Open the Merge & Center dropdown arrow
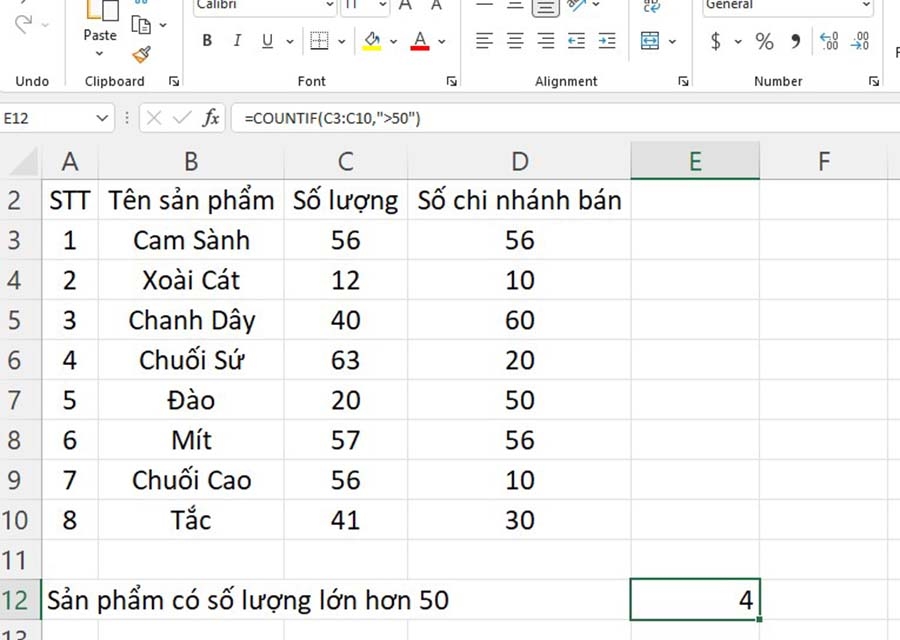 pos(672,41)
